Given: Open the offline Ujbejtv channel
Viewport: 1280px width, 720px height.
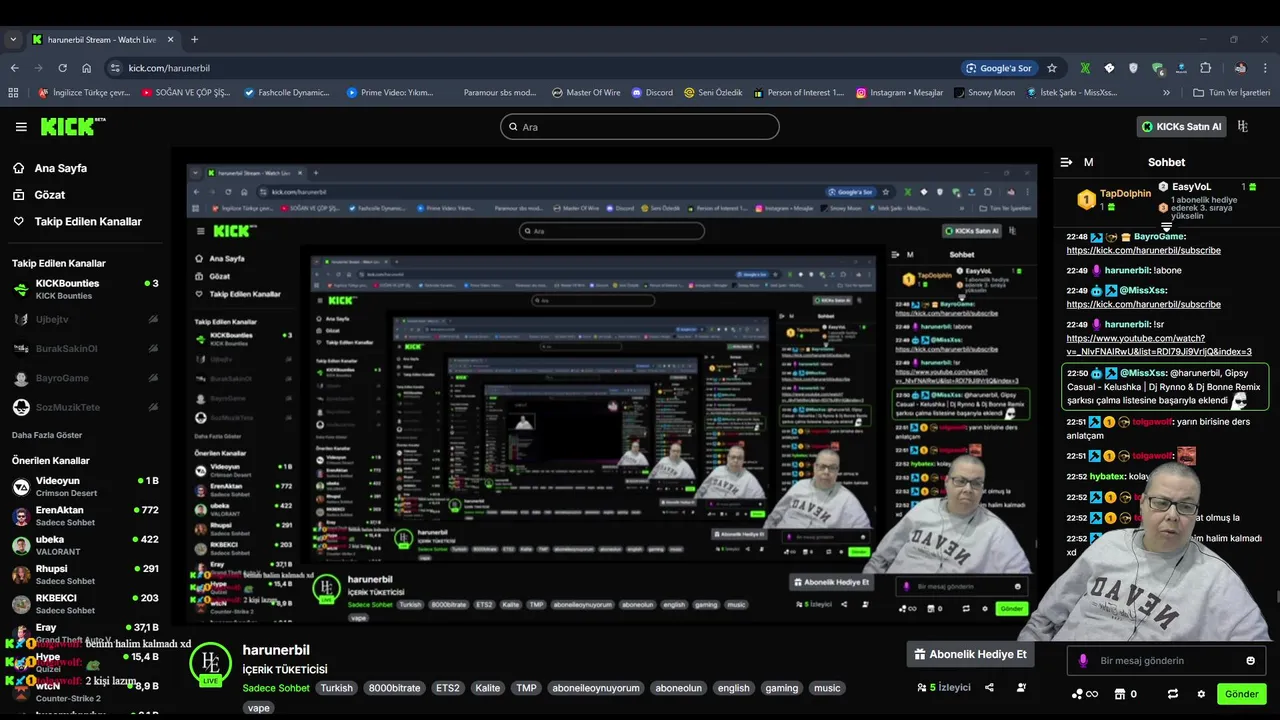Looking at the screenshot, I should click(x=84, y=319).
